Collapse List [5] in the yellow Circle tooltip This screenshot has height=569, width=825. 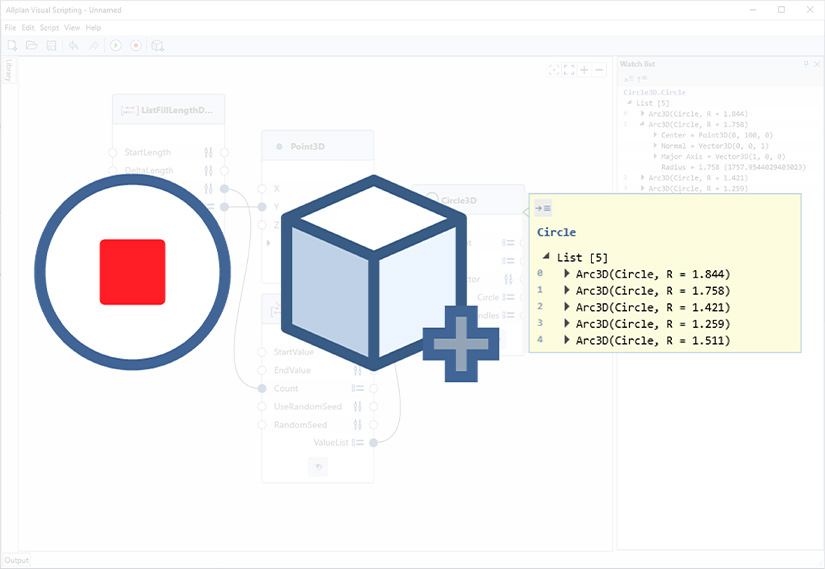pyautogui.click(x=546, y=256)
